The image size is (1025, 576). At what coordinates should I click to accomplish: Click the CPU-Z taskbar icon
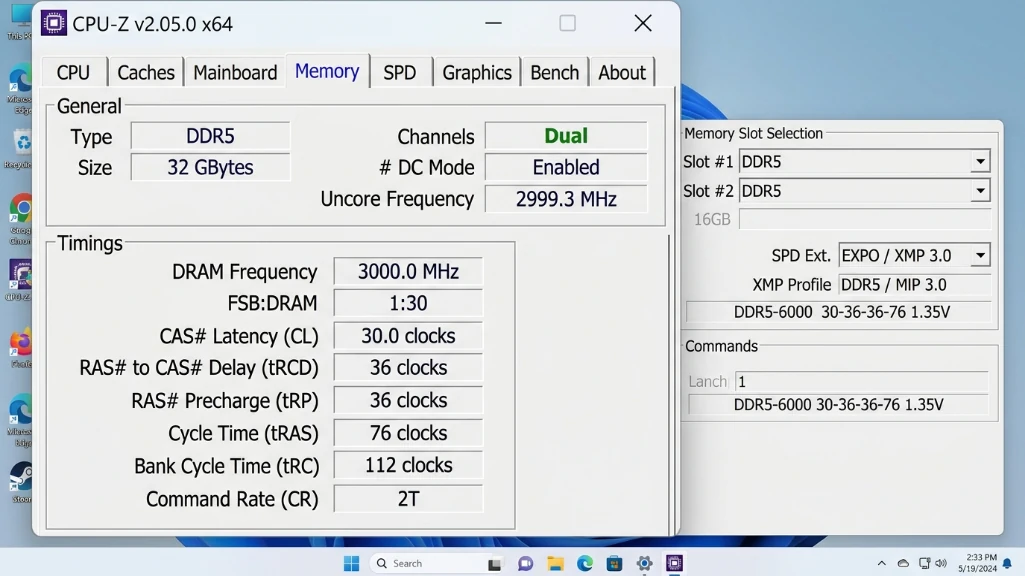pyautogui.click(x=675, y=563)
